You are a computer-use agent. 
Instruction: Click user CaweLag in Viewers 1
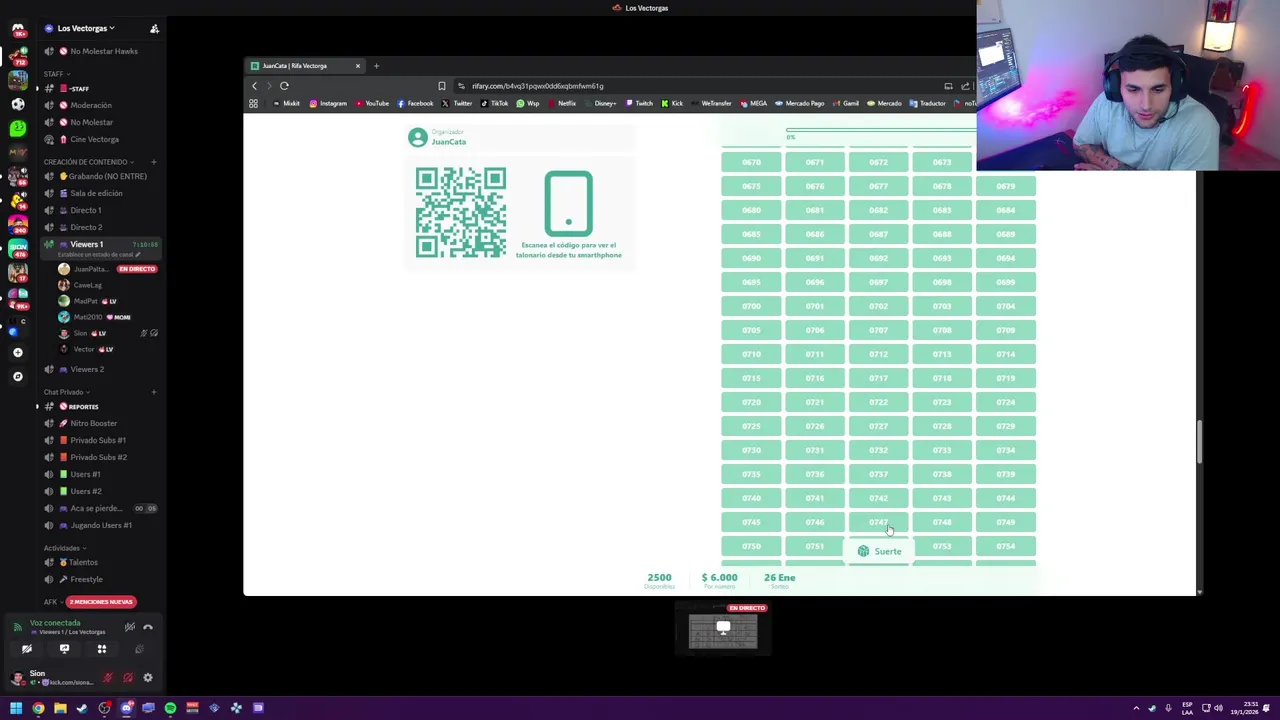pos(106,285)
